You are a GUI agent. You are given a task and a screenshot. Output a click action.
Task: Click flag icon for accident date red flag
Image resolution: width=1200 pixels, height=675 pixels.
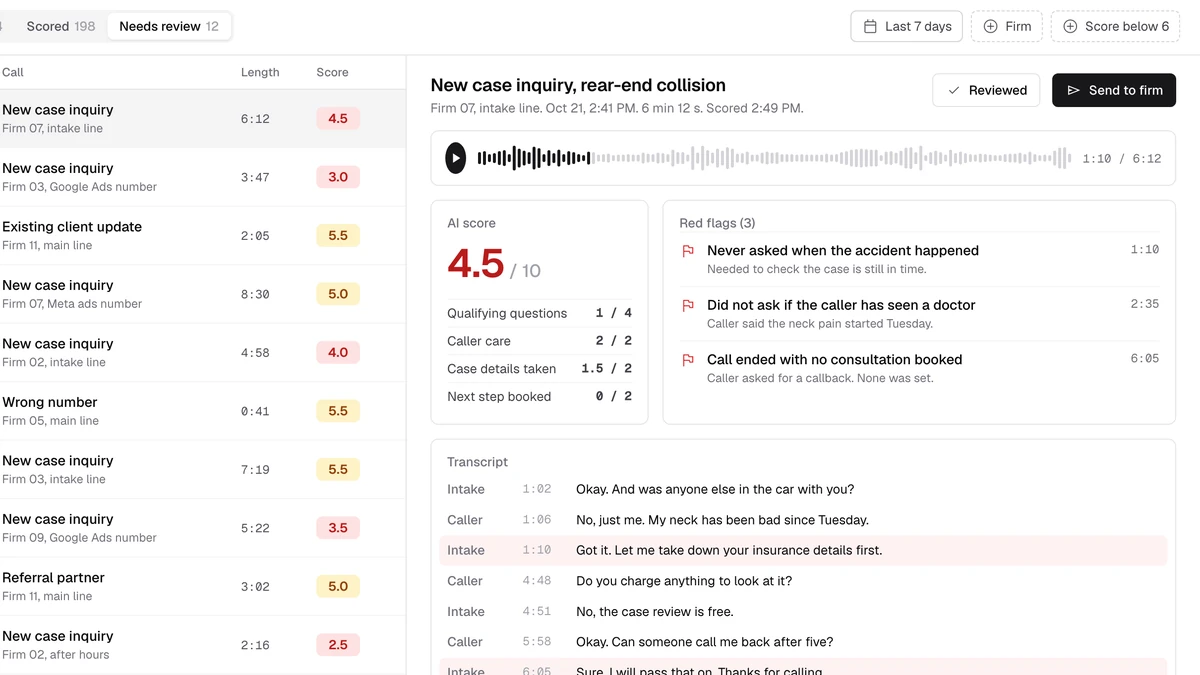(688, 251)
